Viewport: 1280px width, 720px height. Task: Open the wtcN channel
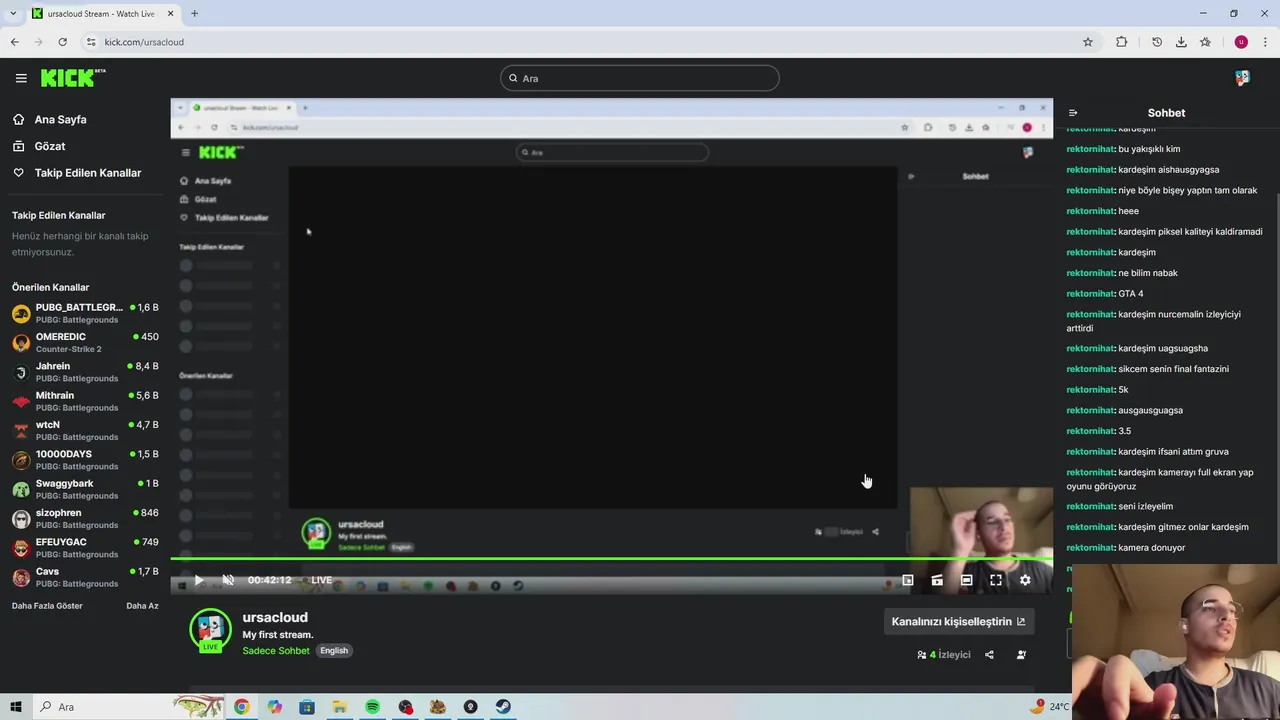click(x=85, y=431)
